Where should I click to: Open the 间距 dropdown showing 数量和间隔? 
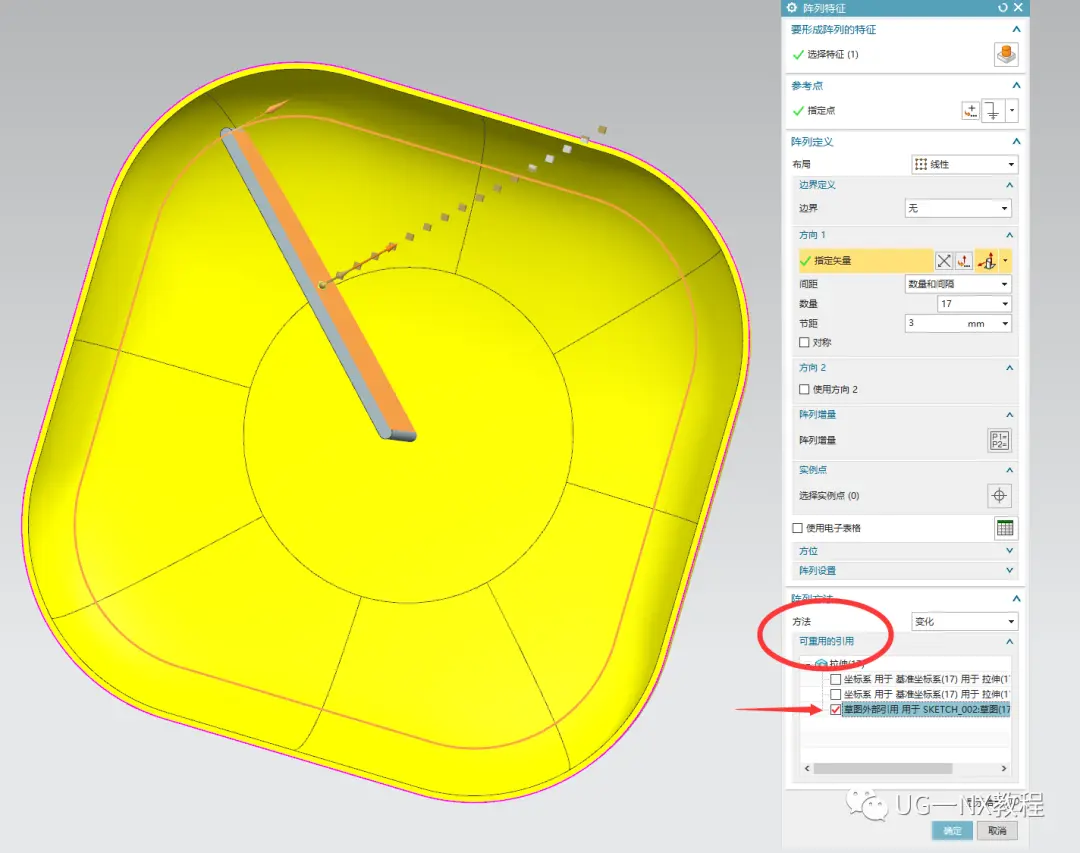(957, 284)
